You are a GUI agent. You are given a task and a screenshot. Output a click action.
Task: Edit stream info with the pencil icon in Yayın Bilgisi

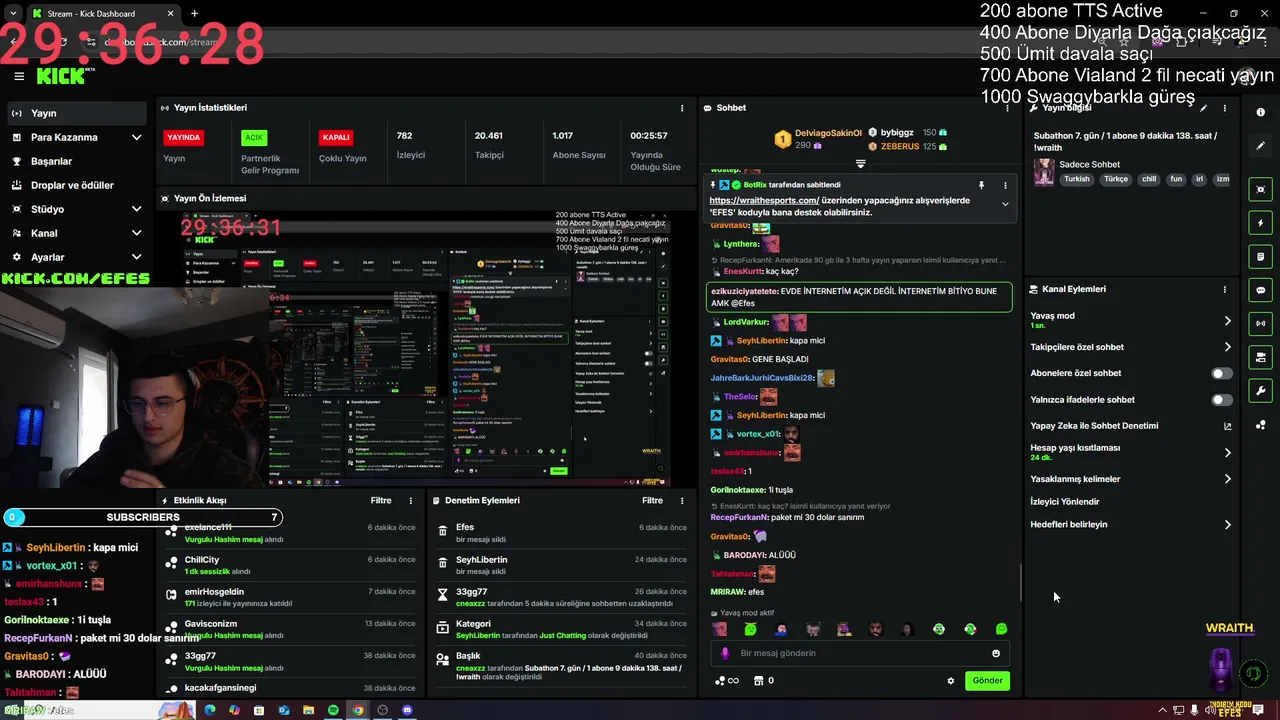(x=1204, y=108)
